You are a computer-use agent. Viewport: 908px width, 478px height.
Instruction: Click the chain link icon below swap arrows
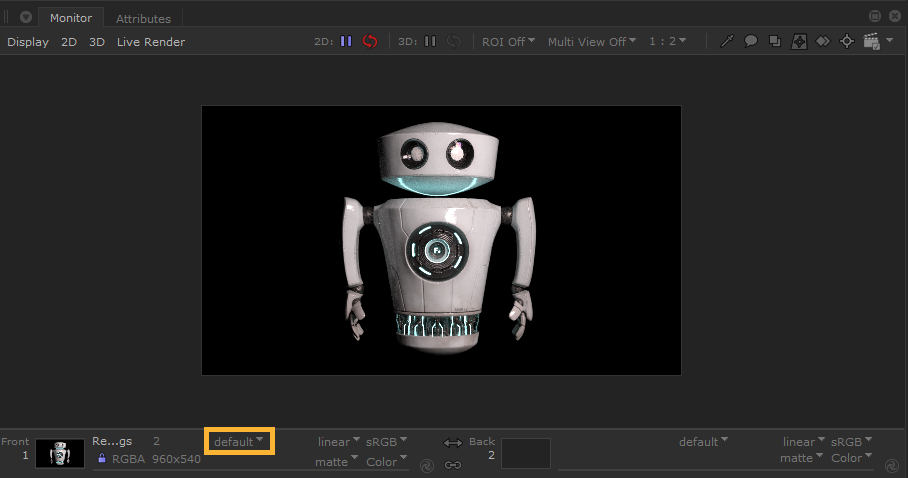453,464
